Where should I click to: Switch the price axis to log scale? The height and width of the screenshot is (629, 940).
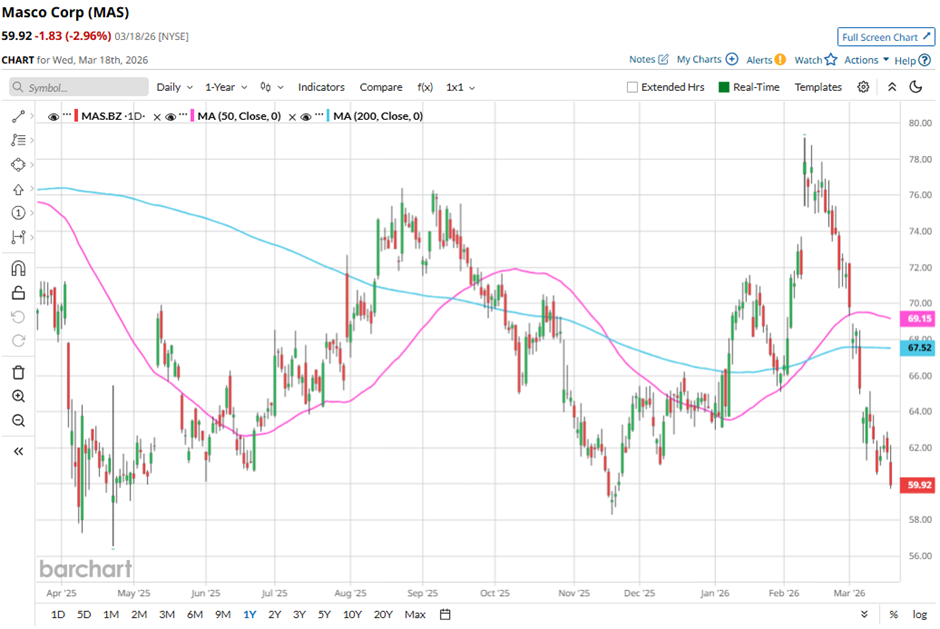pyautogui.click(x=920, y=614)
